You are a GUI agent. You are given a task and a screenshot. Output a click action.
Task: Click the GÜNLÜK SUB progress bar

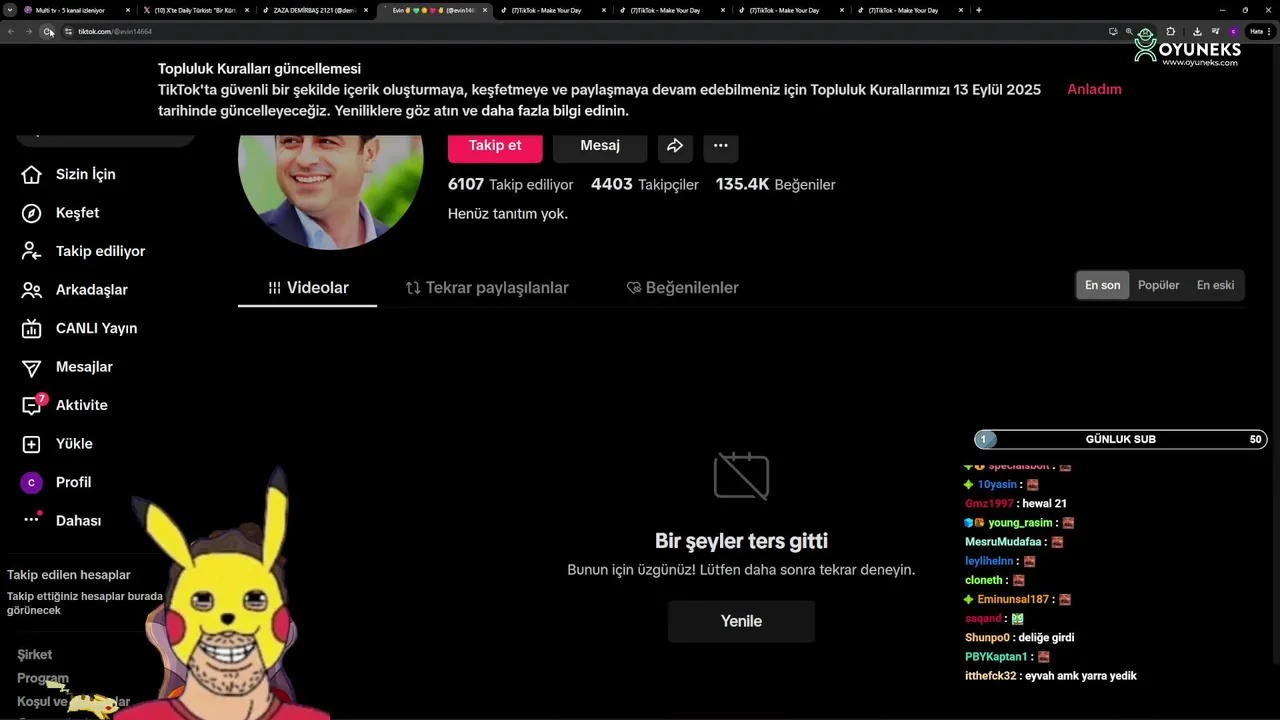click(x=1121, y=439)
